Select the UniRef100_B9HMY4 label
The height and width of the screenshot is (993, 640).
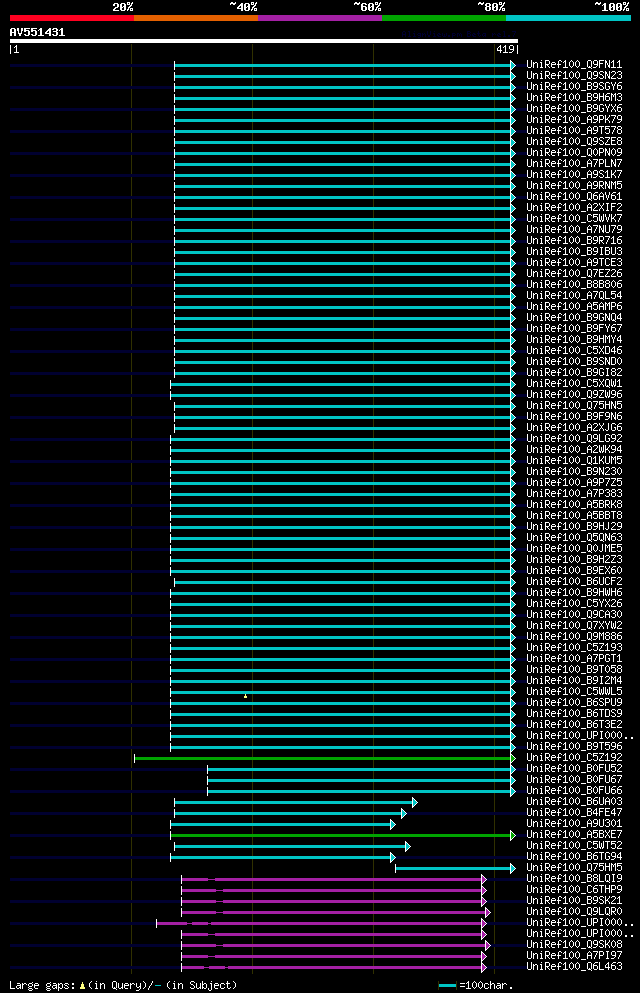[x=574, y=339]
